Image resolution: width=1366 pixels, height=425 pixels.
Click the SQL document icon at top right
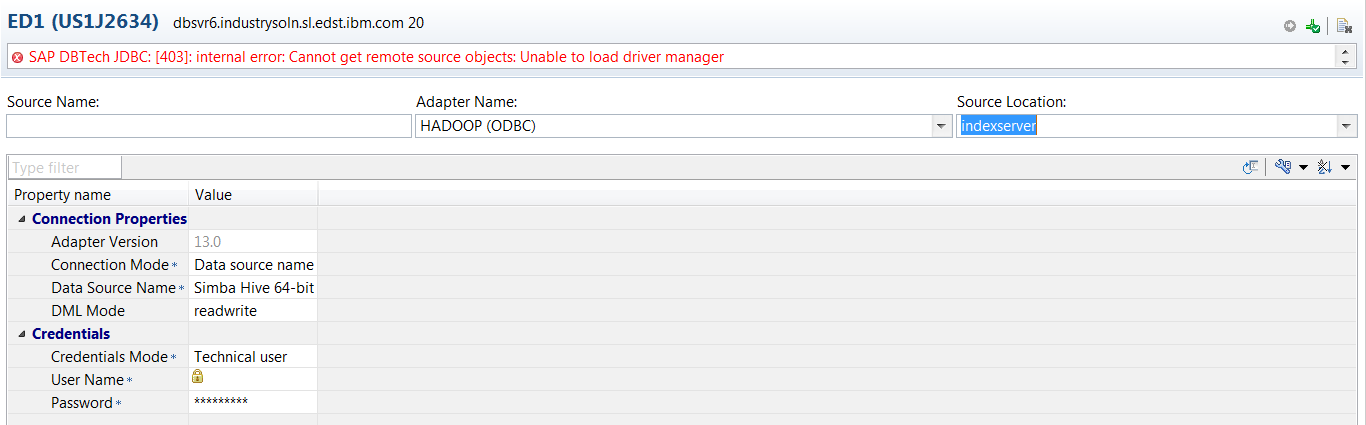click(1345, 26)
